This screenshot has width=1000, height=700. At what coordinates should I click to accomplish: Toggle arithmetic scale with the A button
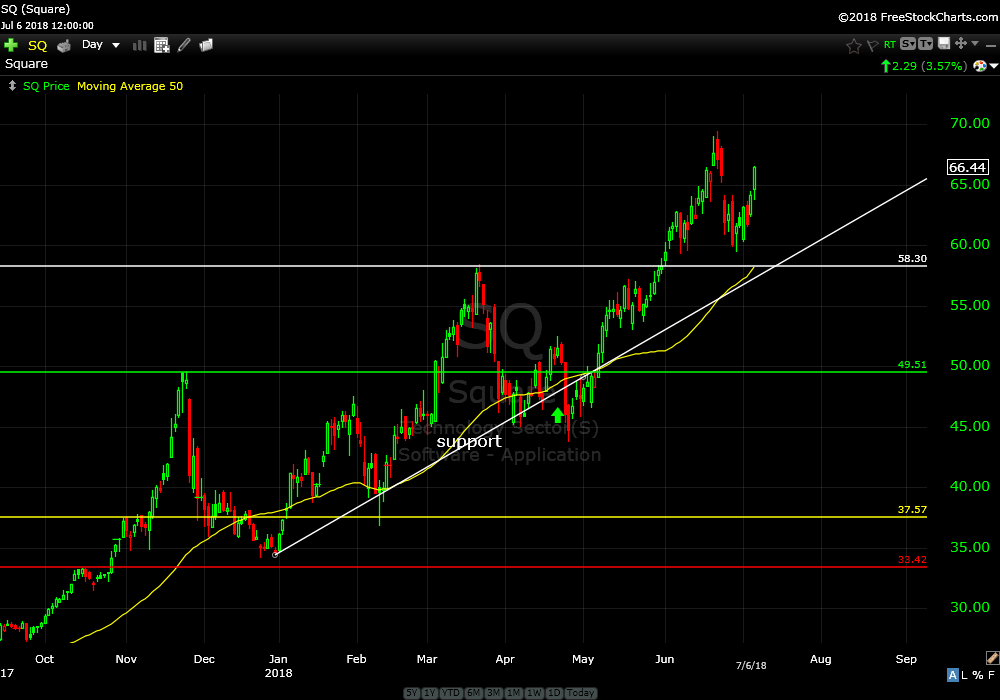(953, 676)
